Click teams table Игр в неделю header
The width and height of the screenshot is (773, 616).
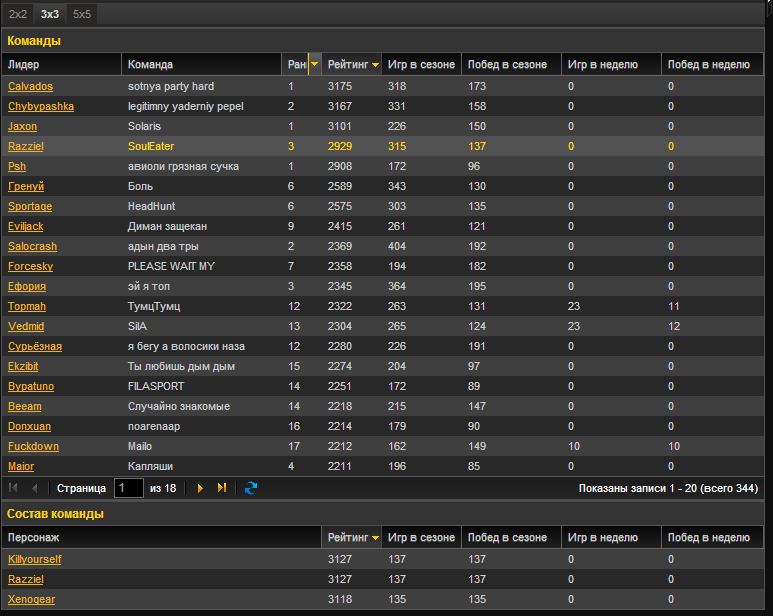[611, 65]
